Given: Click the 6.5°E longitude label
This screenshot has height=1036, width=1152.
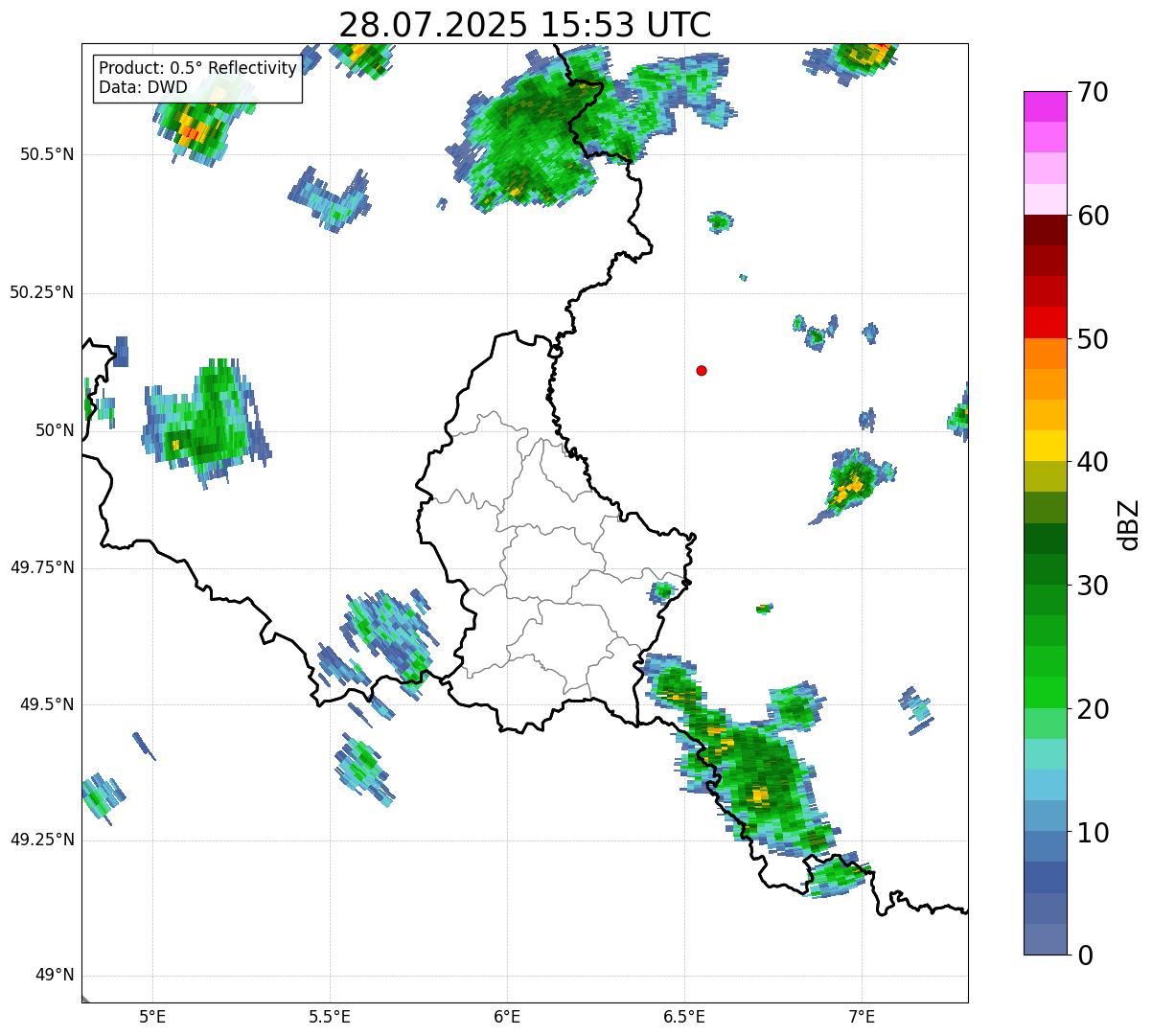Looking at the screenshot, I should click(x=684, y=1016).
